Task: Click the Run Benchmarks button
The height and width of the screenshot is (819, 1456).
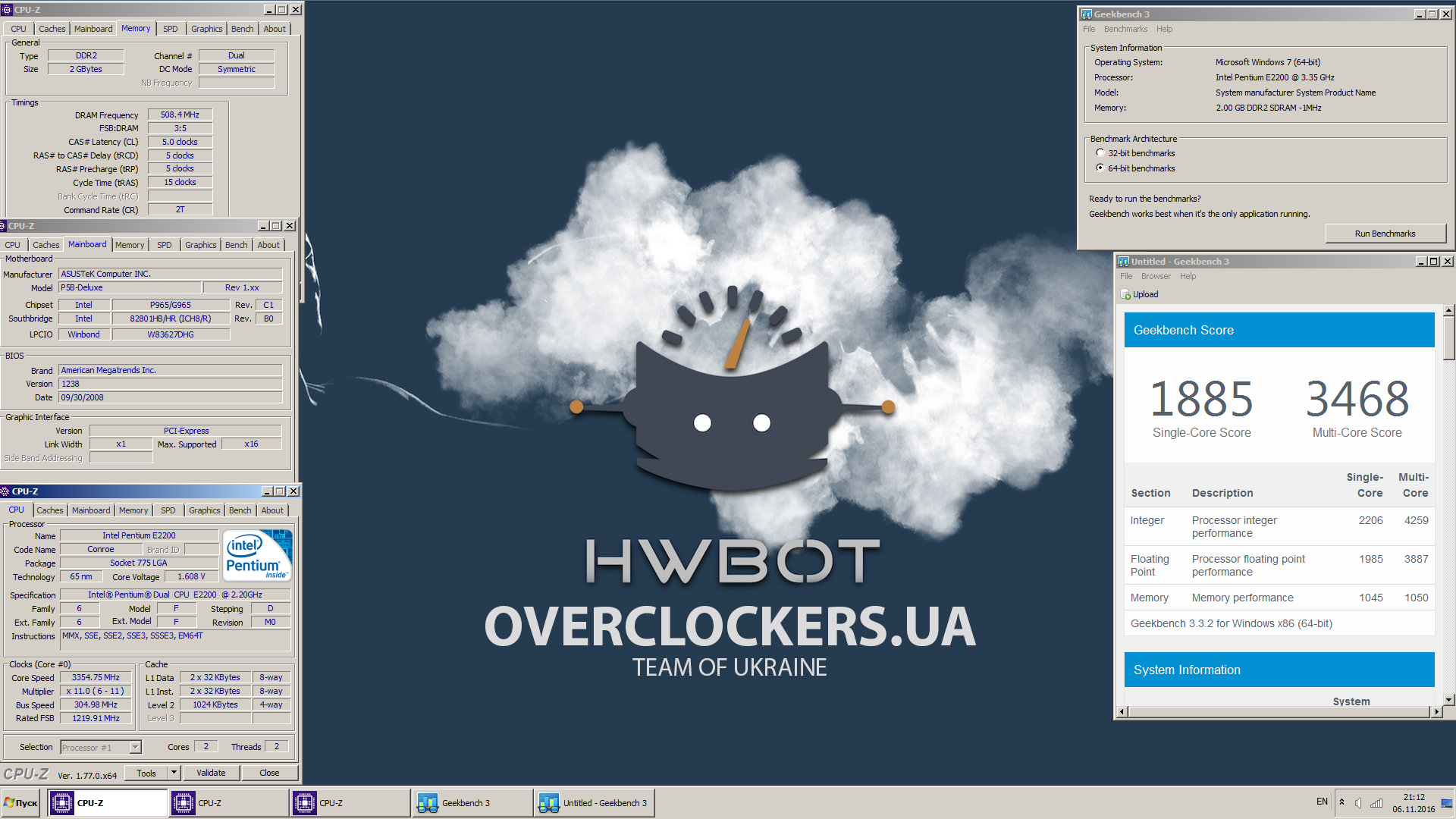Action: coord(1385,234)
